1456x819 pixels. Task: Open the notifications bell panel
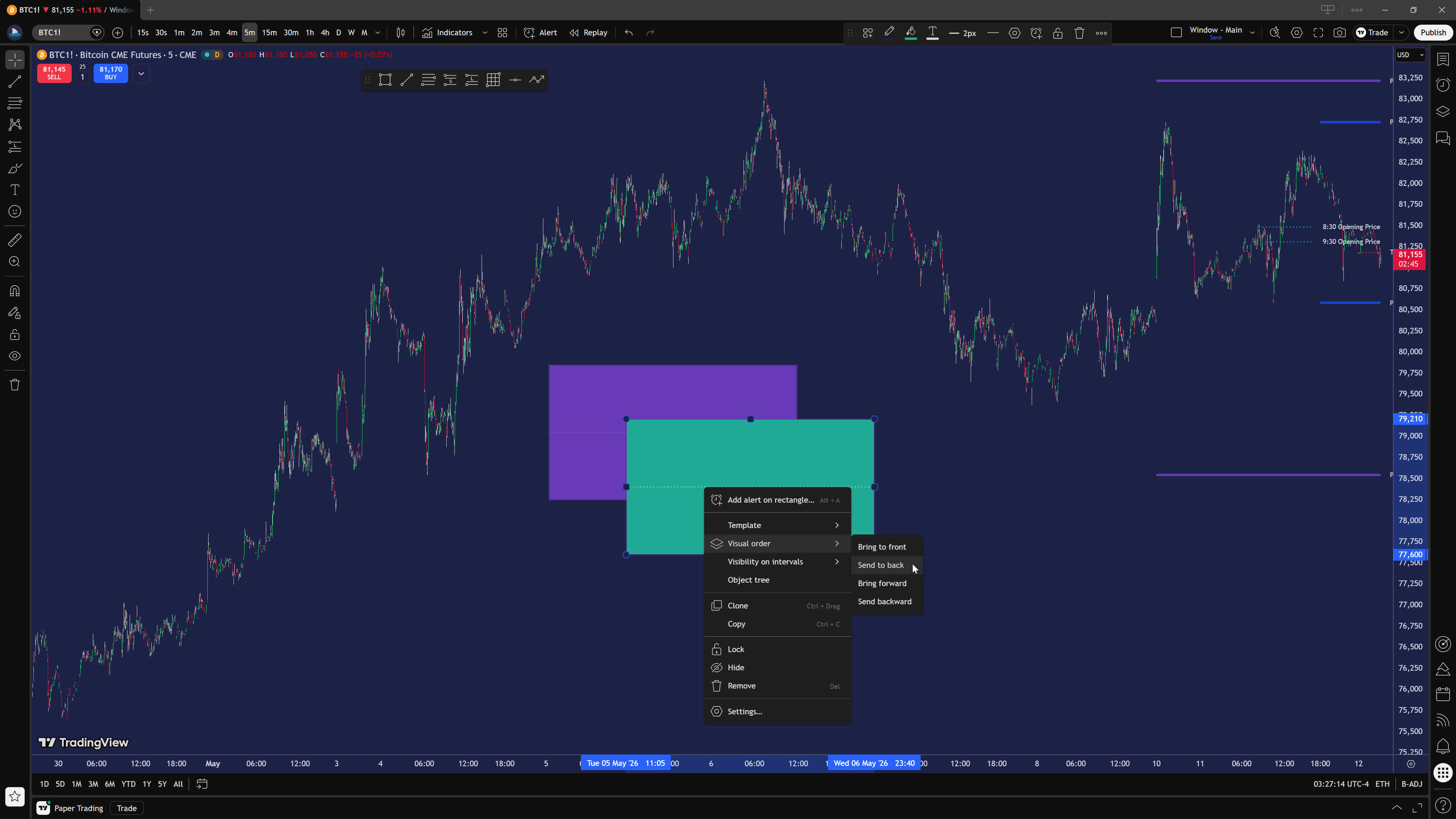tap(1443, 747)
